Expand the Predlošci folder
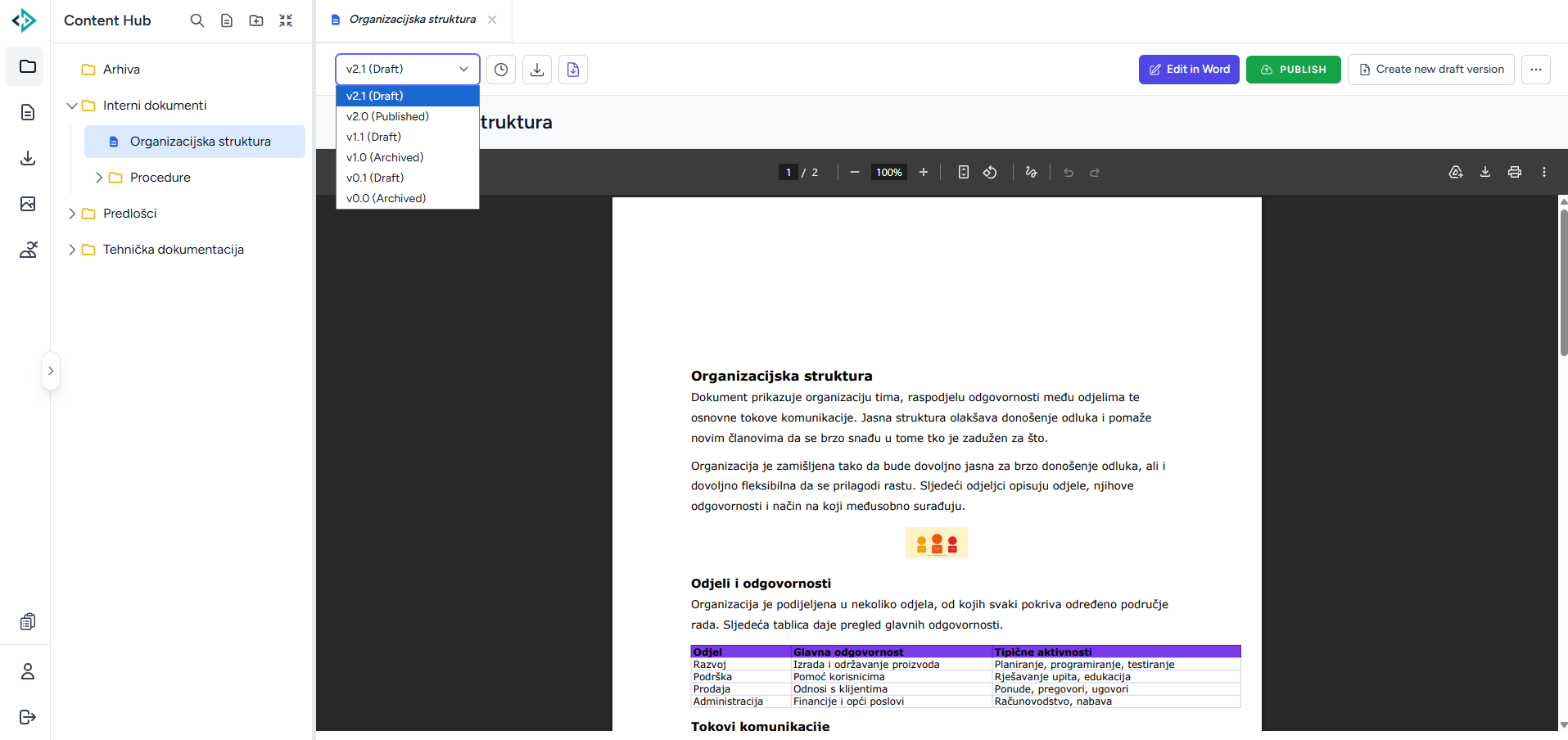The height and width of the screenshot is (740, 1568). tap(72, 214)
